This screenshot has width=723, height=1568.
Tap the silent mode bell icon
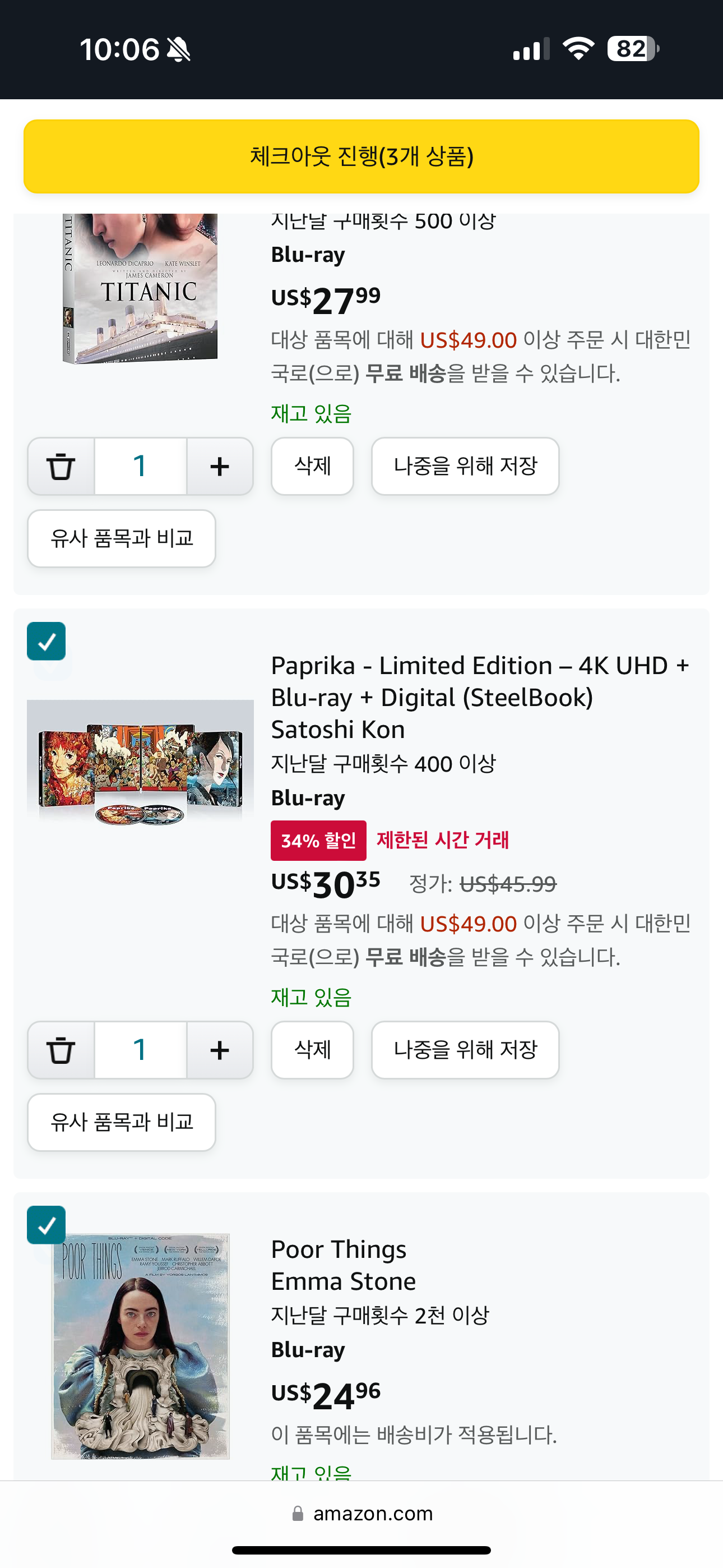click(178, 49)
